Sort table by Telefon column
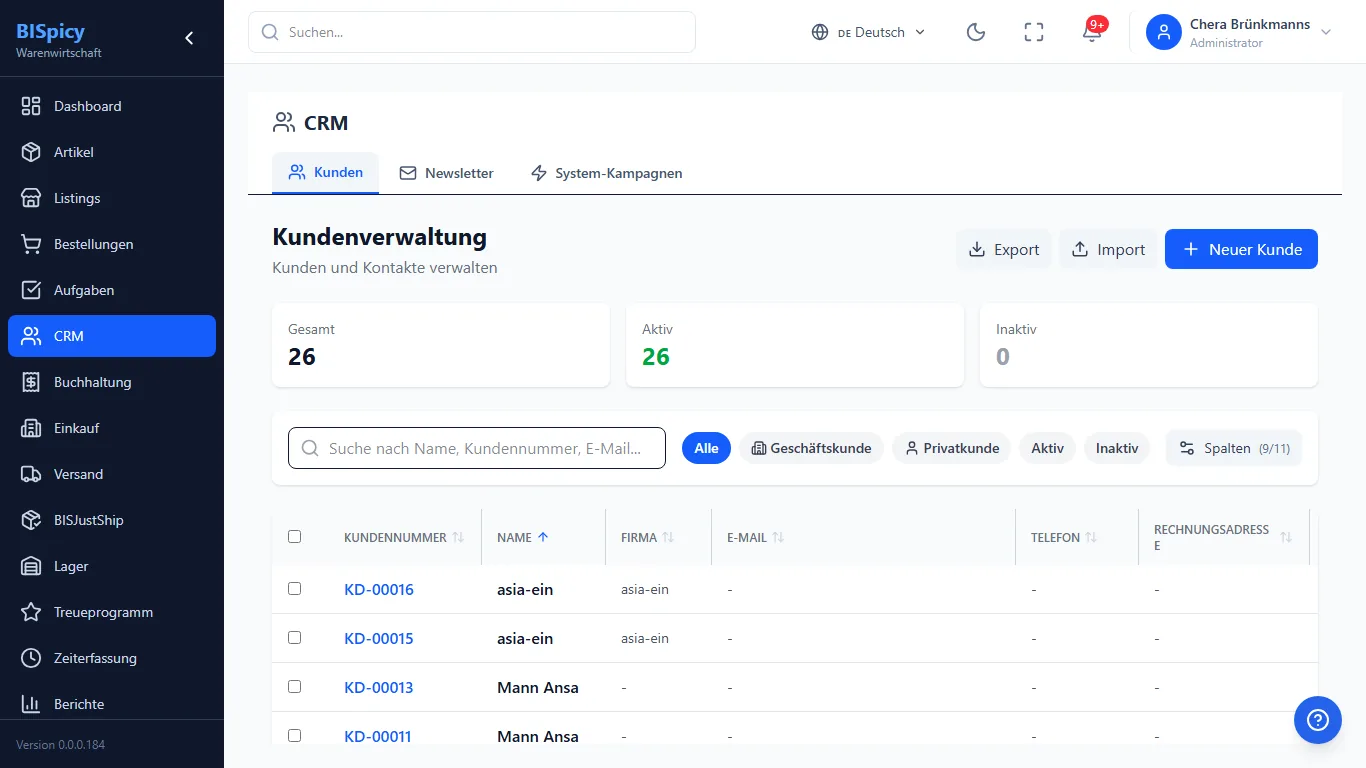The width and height of the screenshot is (1366, 768). [1064, 537]
